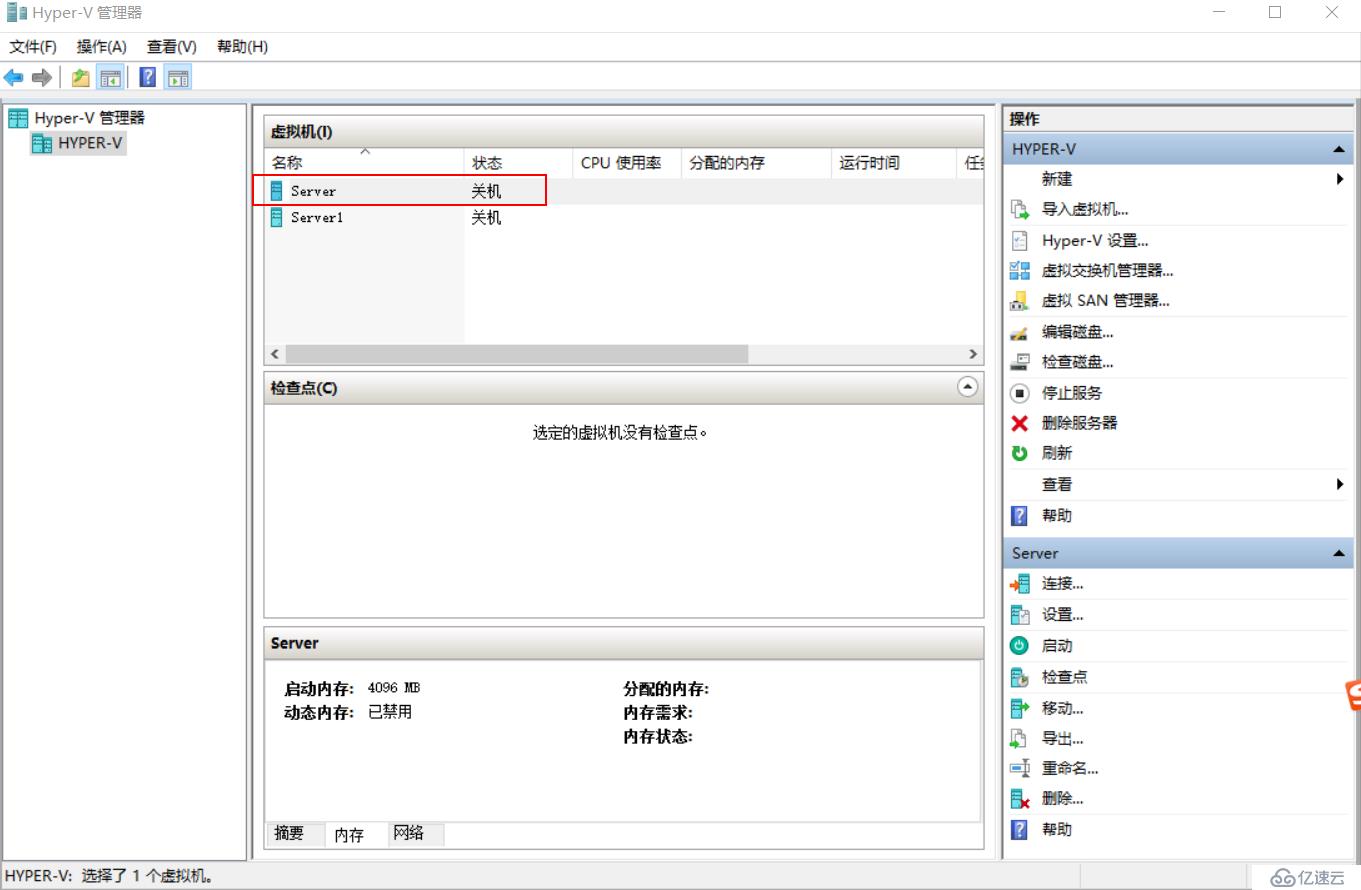Viewport: 1361px width, 890px height.
Task: Sort by the 分配的内存 column header
Action: [756, 163]
